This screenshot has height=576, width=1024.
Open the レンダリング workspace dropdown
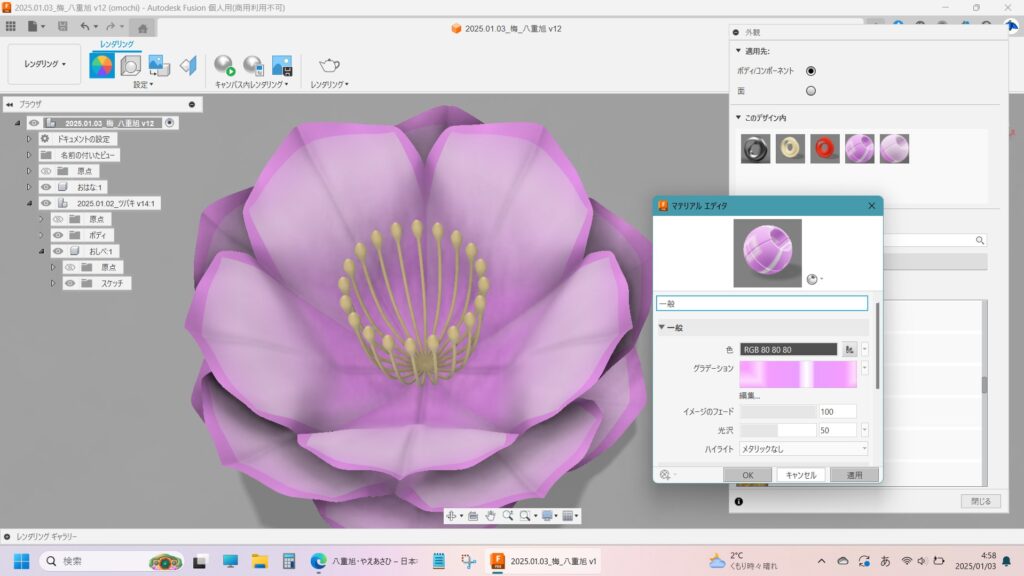tap(45, 64)
